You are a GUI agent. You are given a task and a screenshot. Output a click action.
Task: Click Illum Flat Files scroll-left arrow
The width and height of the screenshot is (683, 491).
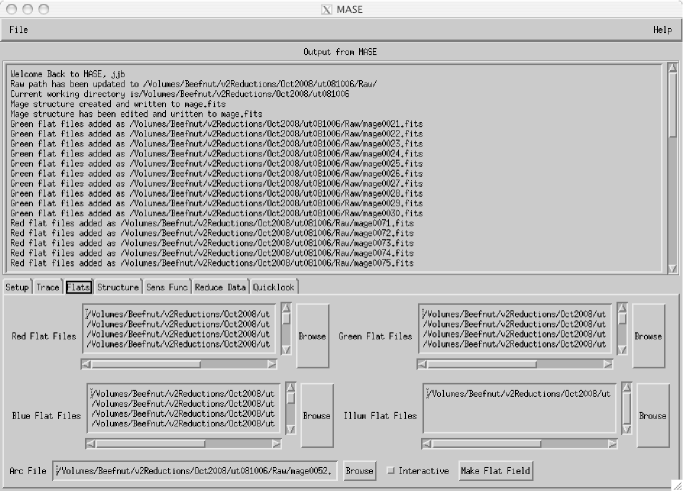427,444
